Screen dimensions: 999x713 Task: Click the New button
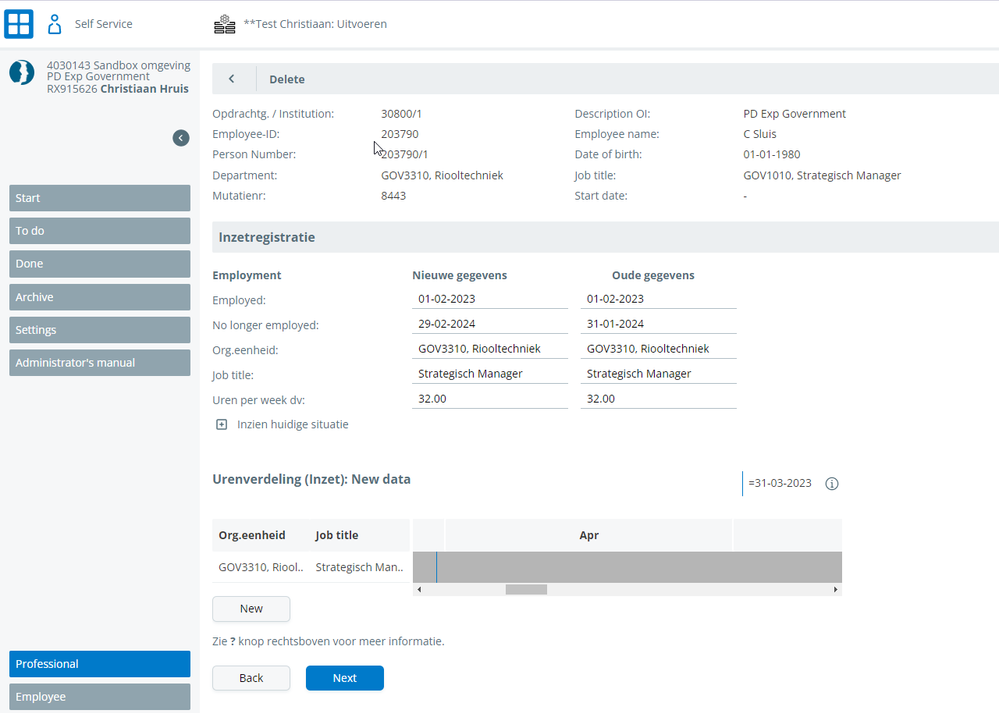click(x=251, y=609)
